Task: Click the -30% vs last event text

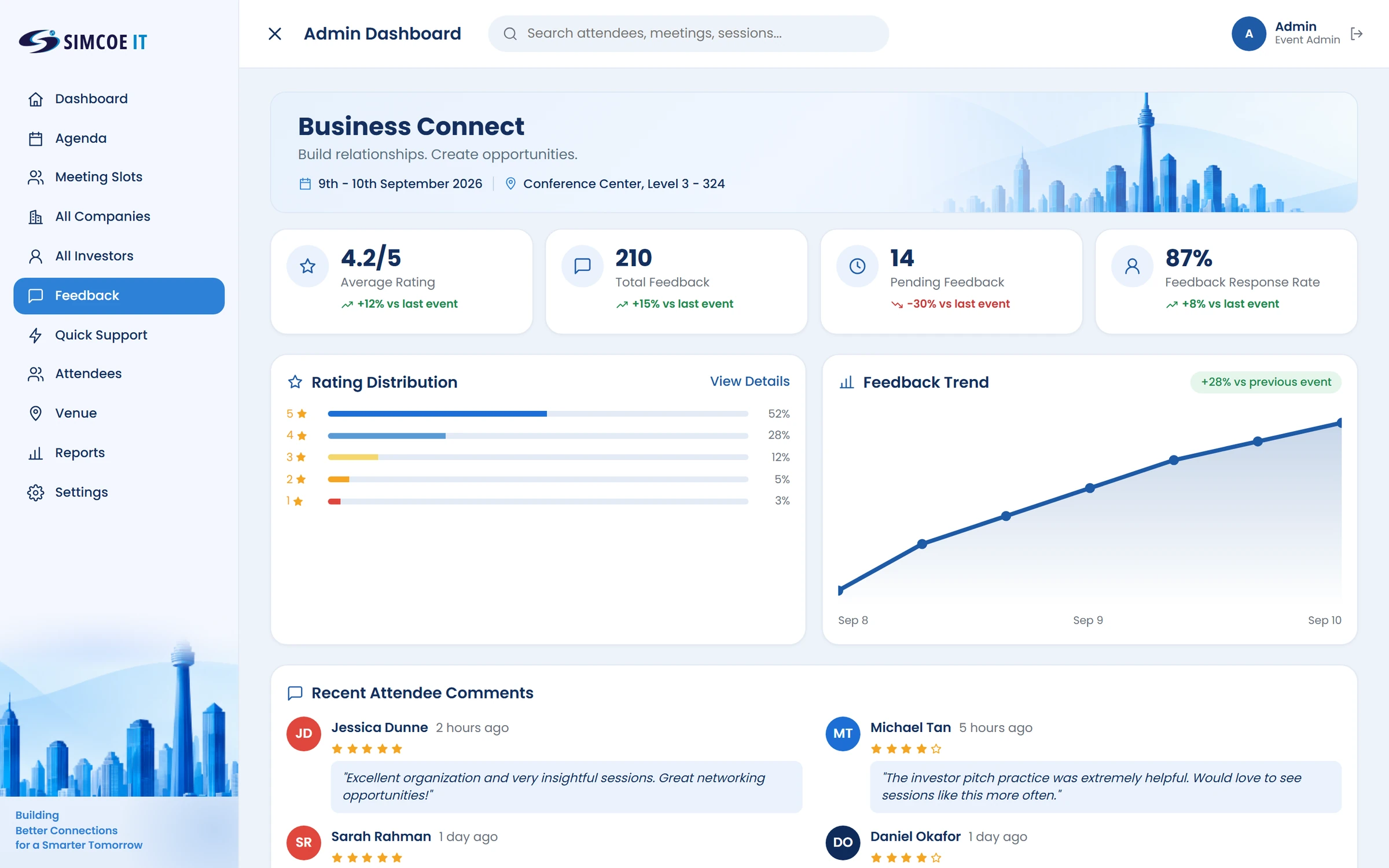Action: tap(958, 304)
